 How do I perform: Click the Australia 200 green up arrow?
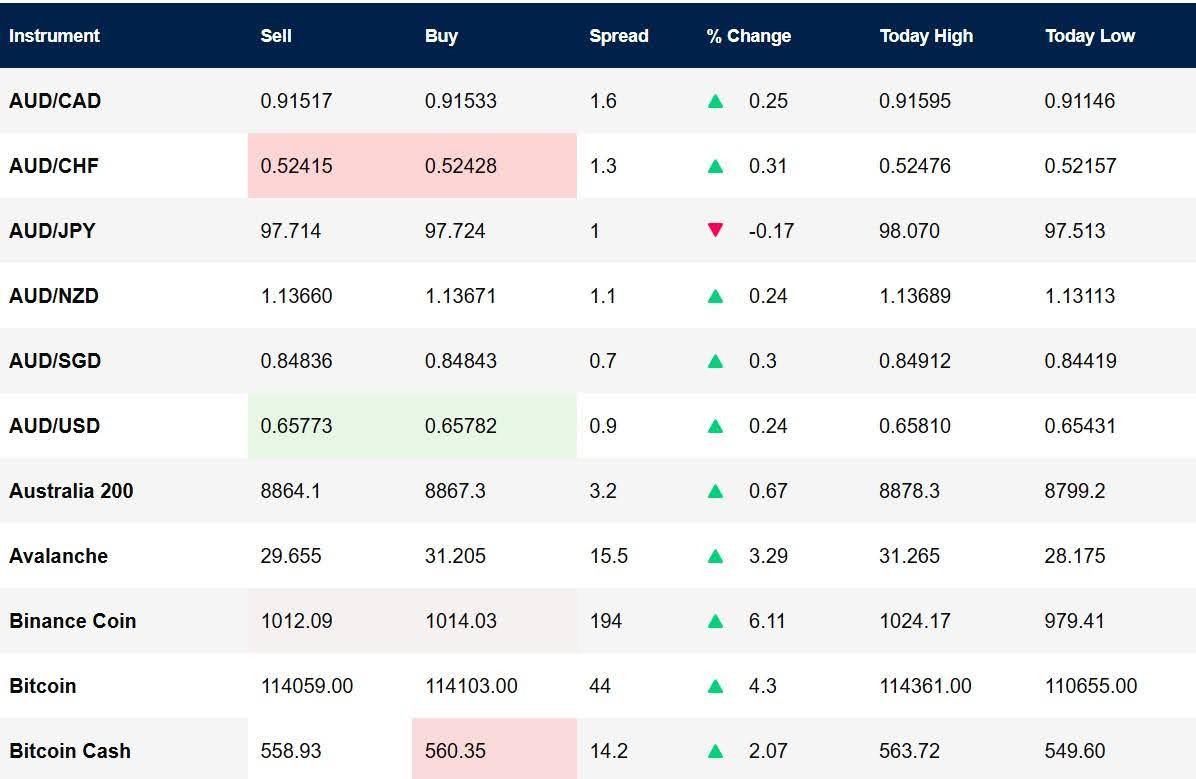click(x=715, y=491)
